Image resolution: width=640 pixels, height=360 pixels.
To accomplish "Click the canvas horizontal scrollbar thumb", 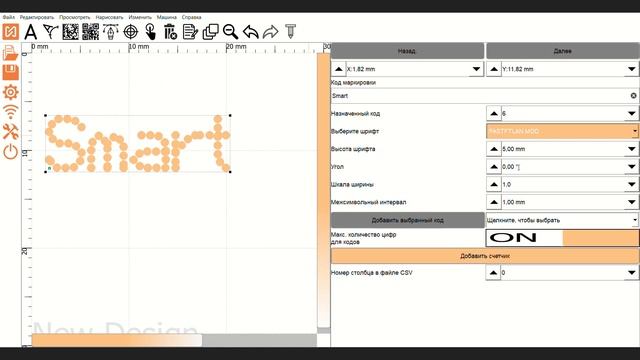I will pyautogui.click(x=117, y=340).
